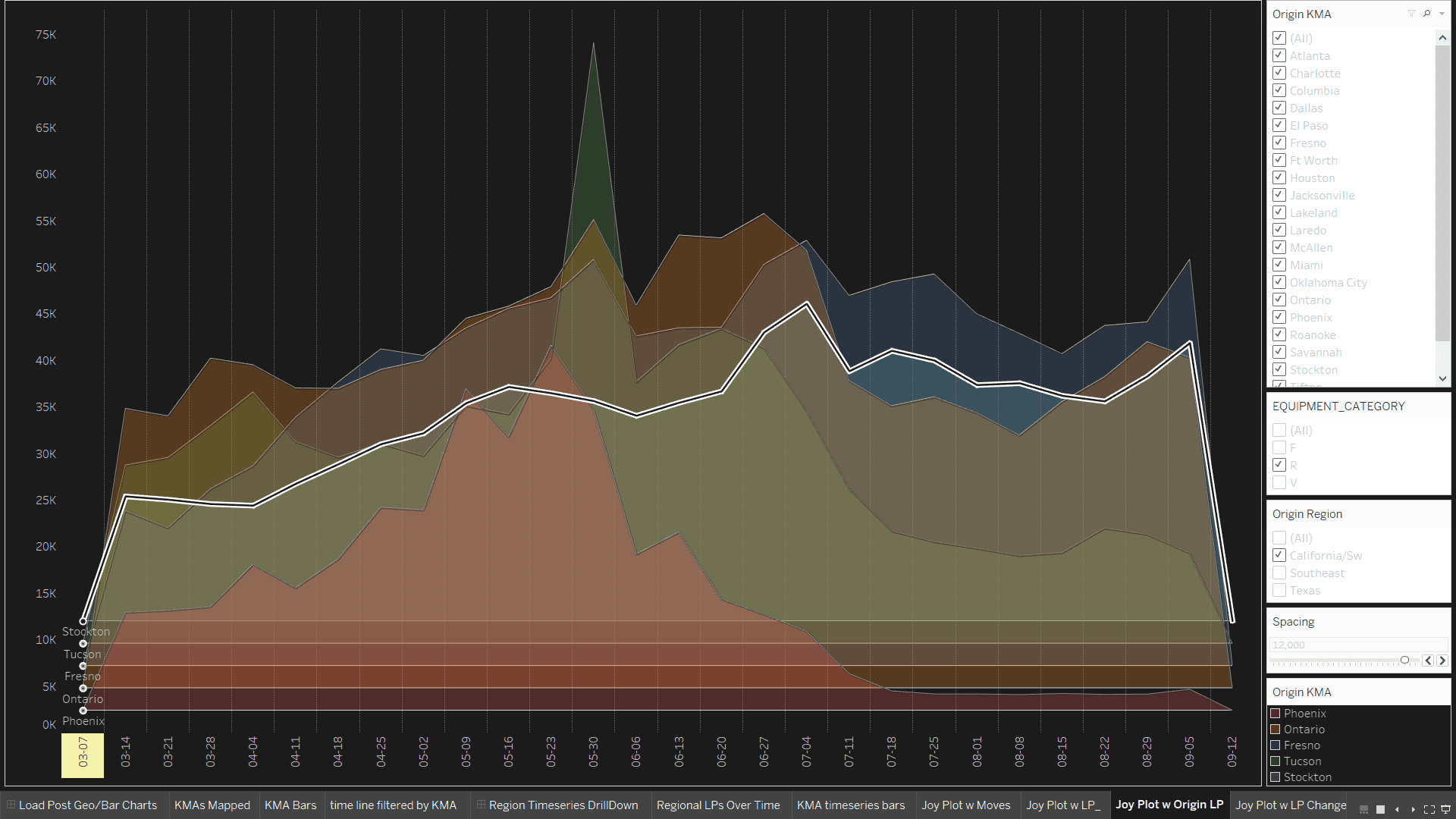
Task: Click the Spacing slider handle
Action: (1404, 661)
